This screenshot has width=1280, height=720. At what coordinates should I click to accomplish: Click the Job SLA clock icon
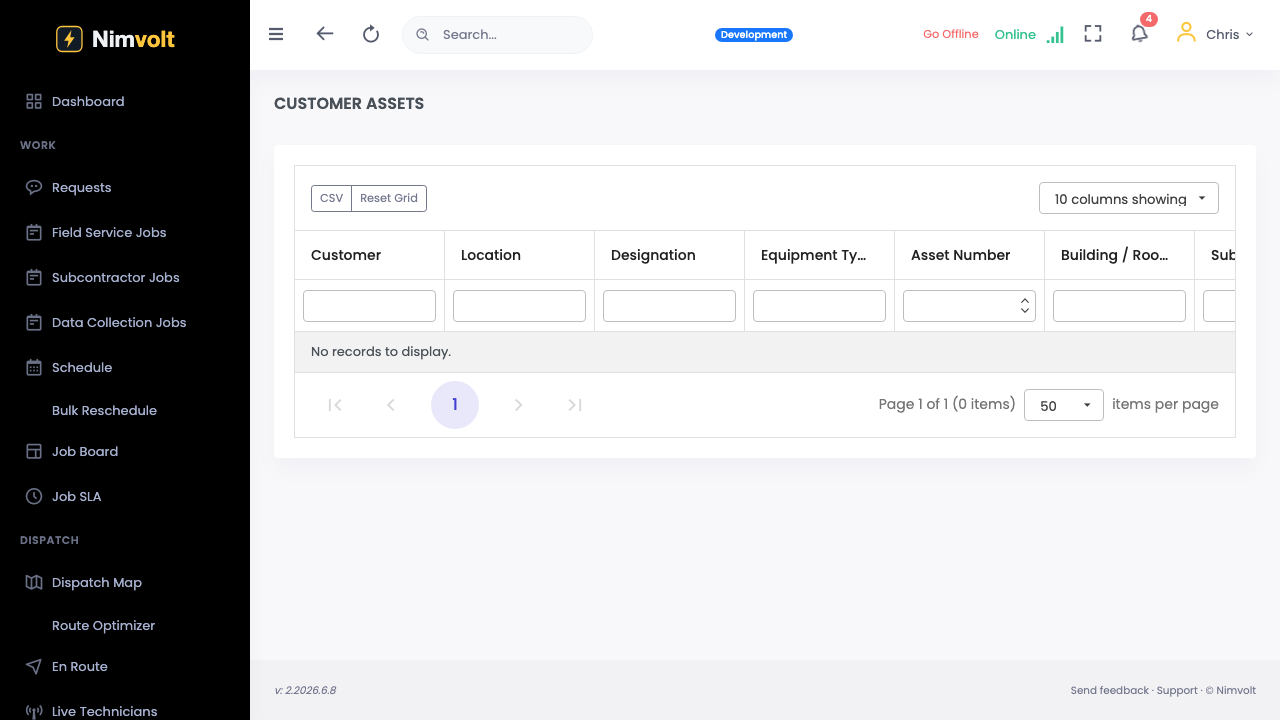point(34,496)
